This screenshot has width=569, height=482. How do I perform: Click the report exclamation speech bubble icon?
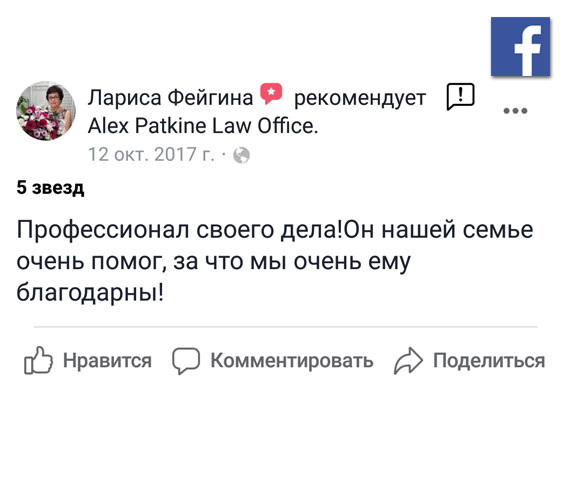[460, 97]
